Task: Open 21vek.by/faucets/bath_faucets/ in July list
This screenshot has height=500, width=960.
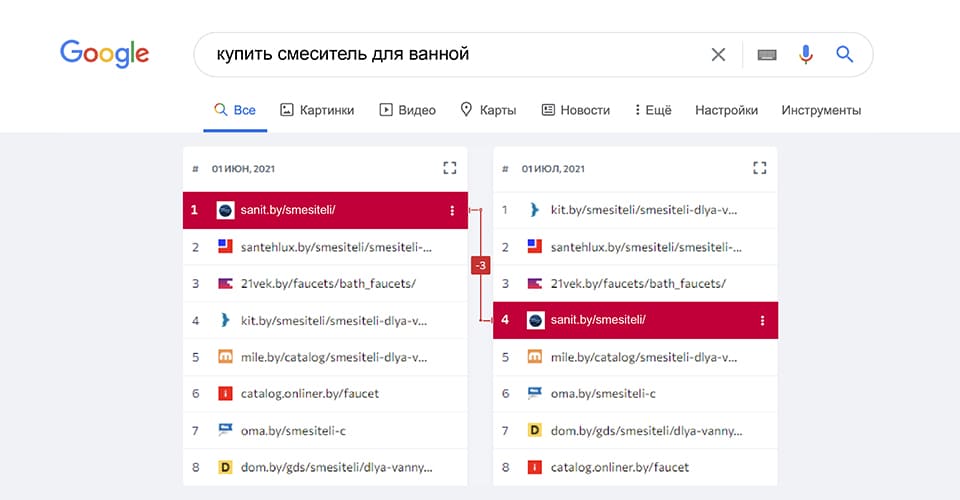Action: (x=638, y=283)
